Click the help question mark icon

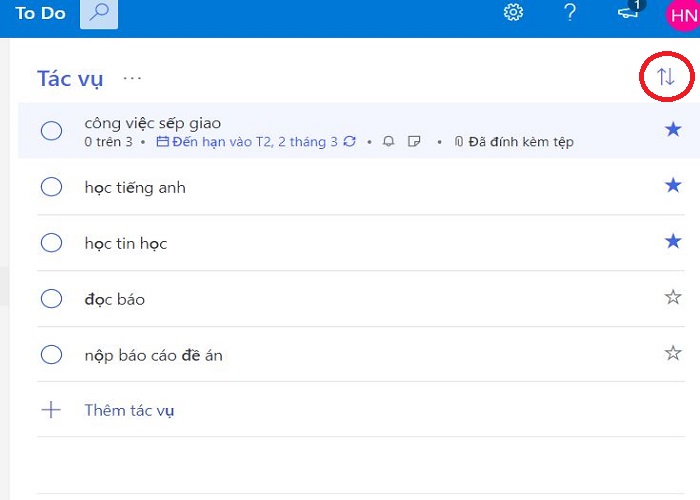coord(570,12)
